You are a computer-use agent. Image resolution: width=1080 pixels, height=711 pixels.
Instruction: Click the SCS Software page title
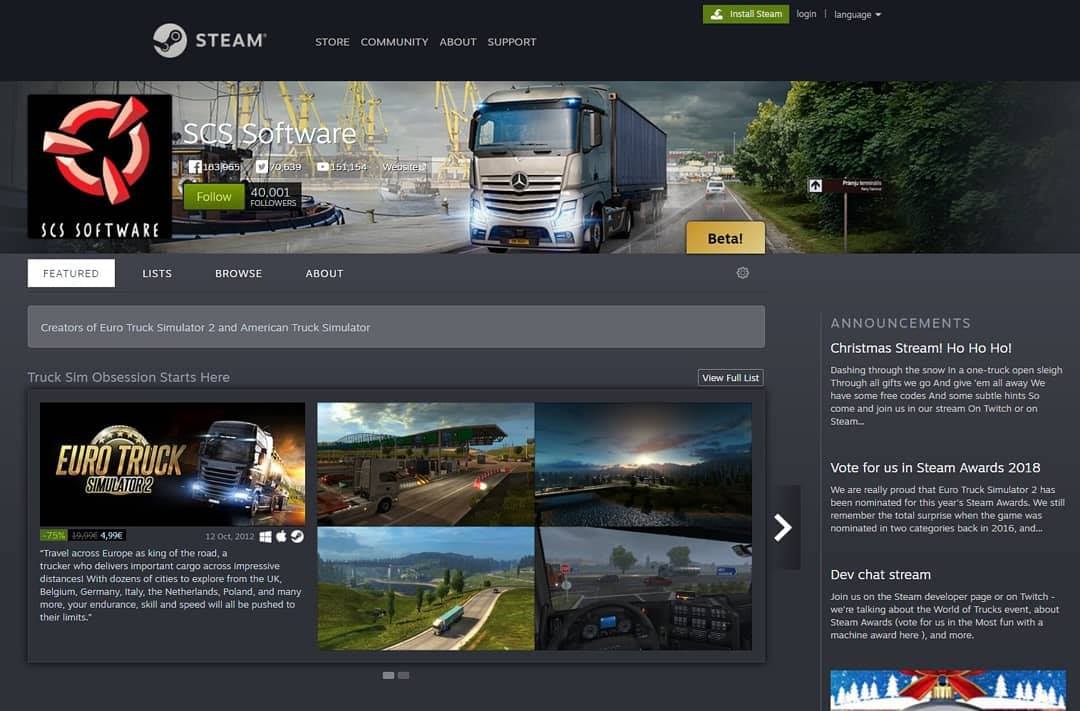[269, 134]
